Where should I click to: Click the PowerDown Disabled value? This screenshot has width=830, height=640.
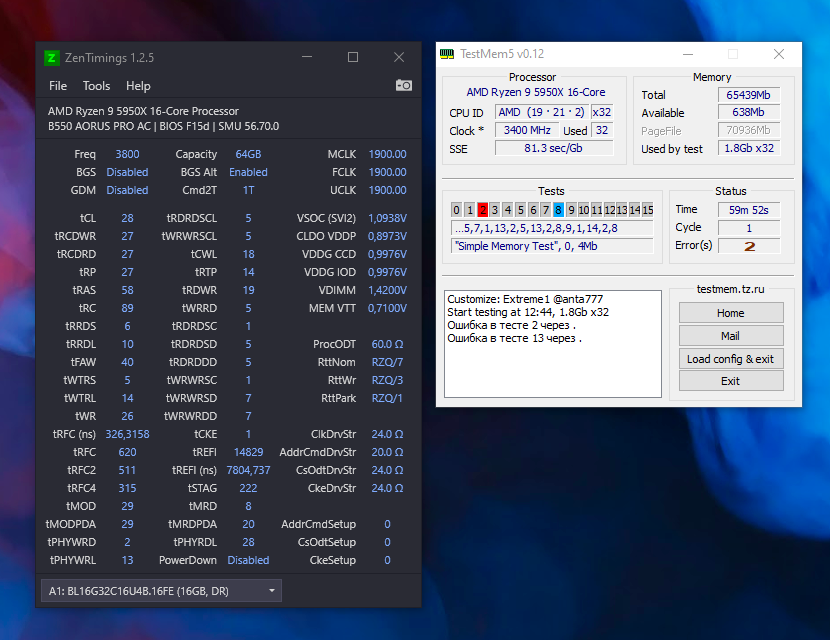[x=248, y=560]
